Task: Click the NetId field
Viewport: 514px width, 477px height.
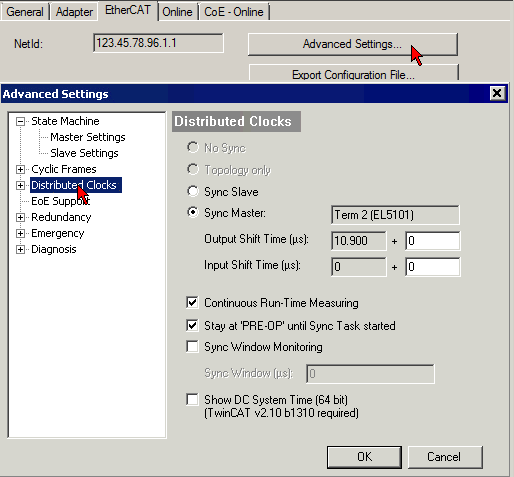Action: click(x=158, y=43)
